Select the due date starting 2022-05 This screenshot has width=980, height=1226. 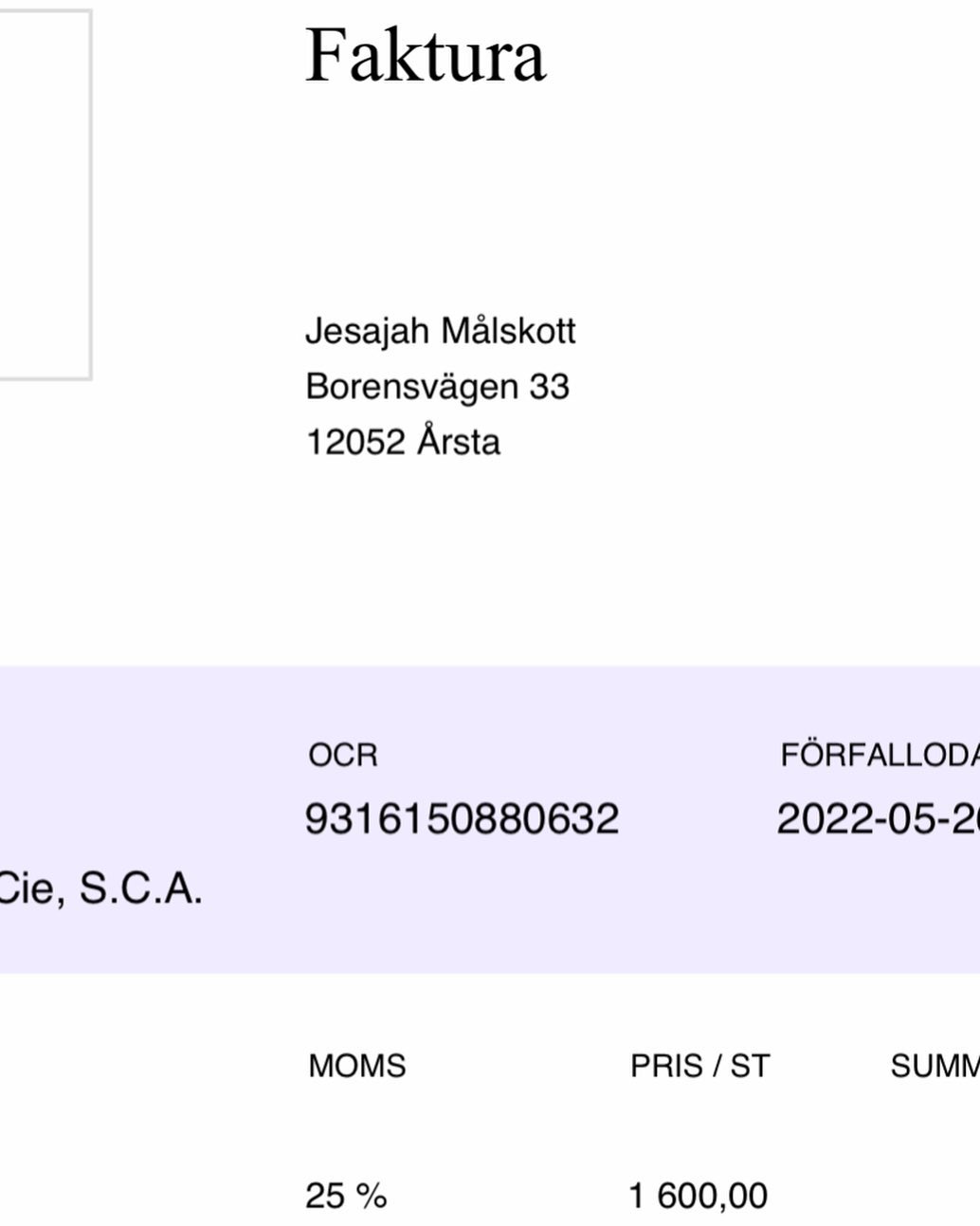click(x=877, y=819)
